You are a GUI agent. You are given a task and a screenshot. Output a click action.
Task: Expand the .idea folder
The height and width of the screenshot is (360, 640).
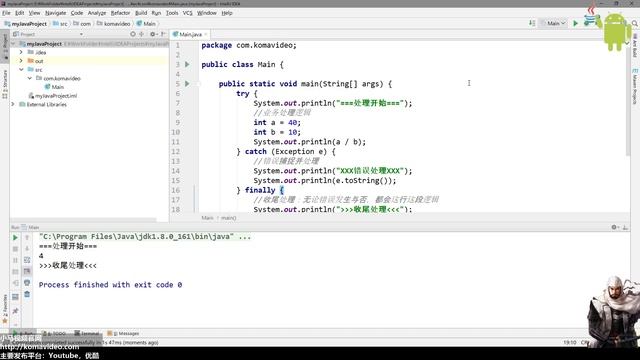click(21, 52)
